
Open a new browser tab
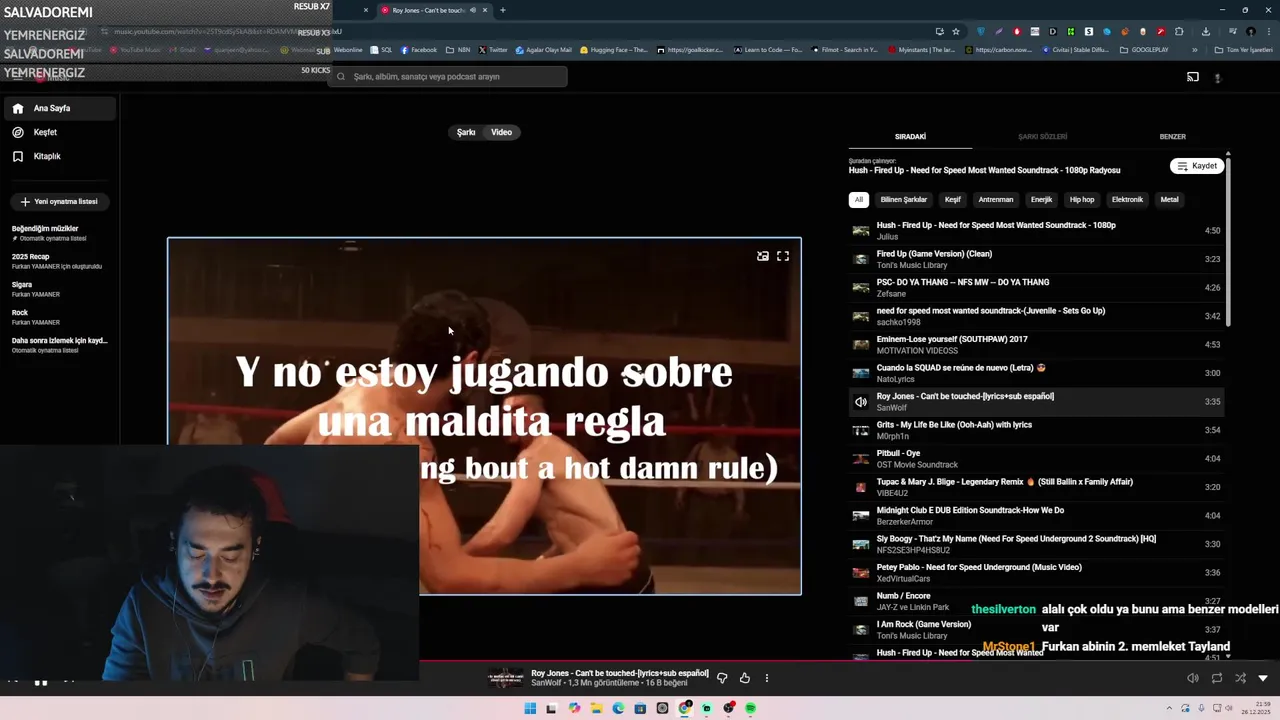[x=502, y=10]
